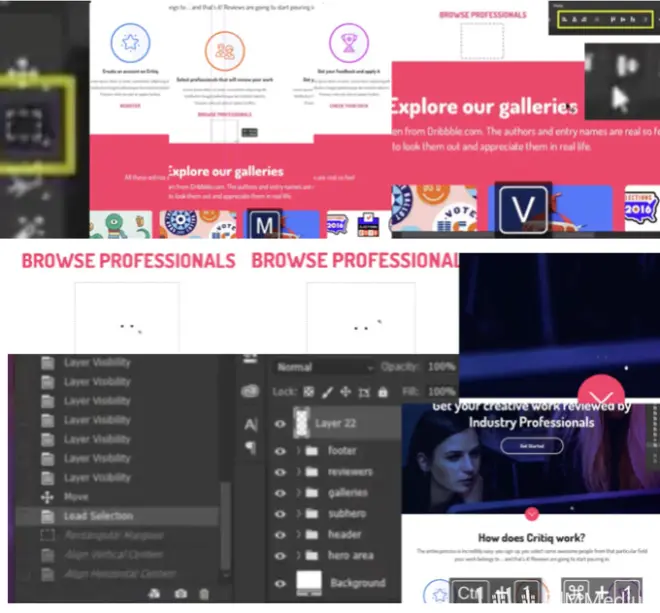Viewport: 660px width, 613px height.
Task: Select the Background layer name
Action: tap(358, 583)
